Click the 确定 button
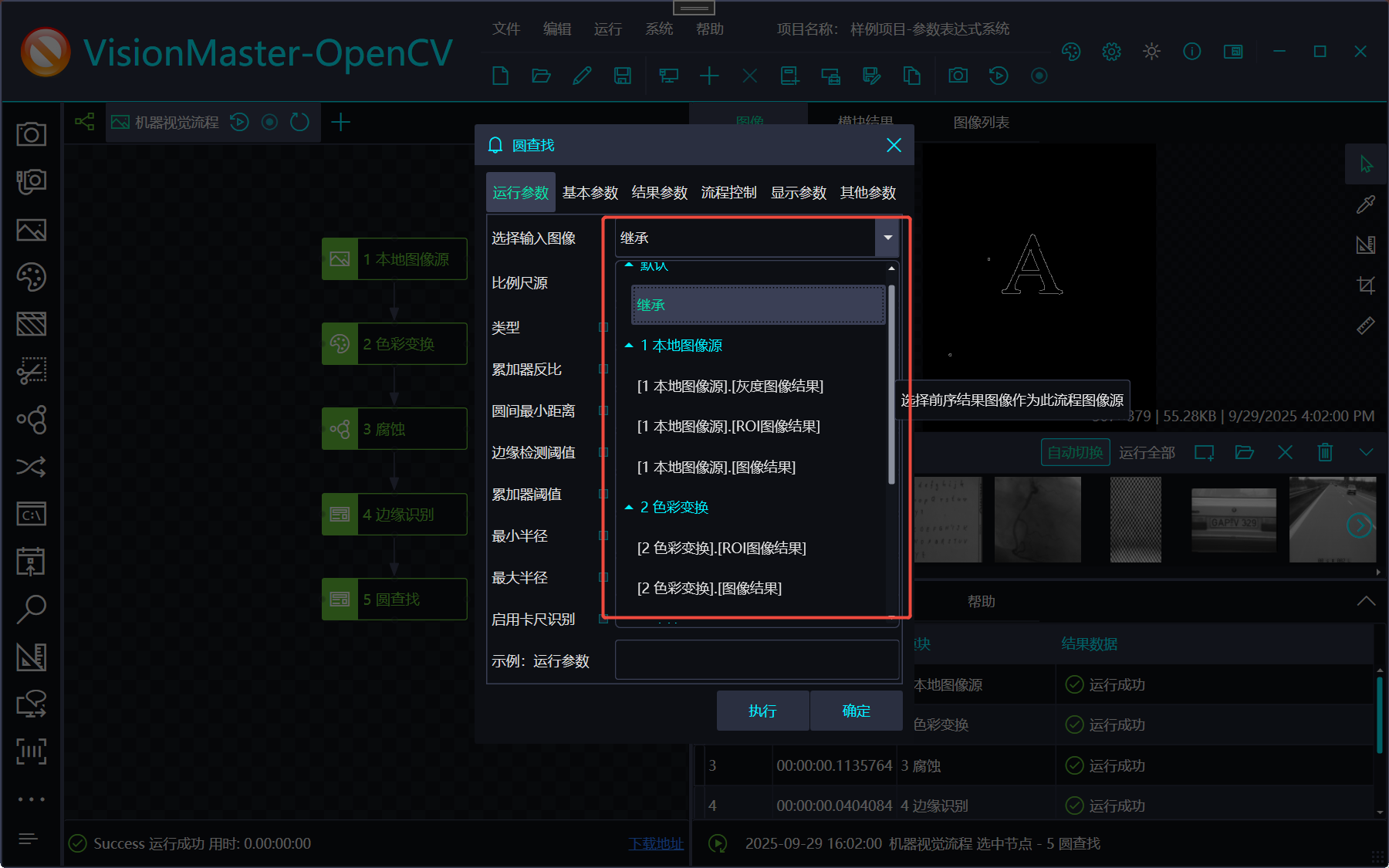 click(x=857, y=711)
